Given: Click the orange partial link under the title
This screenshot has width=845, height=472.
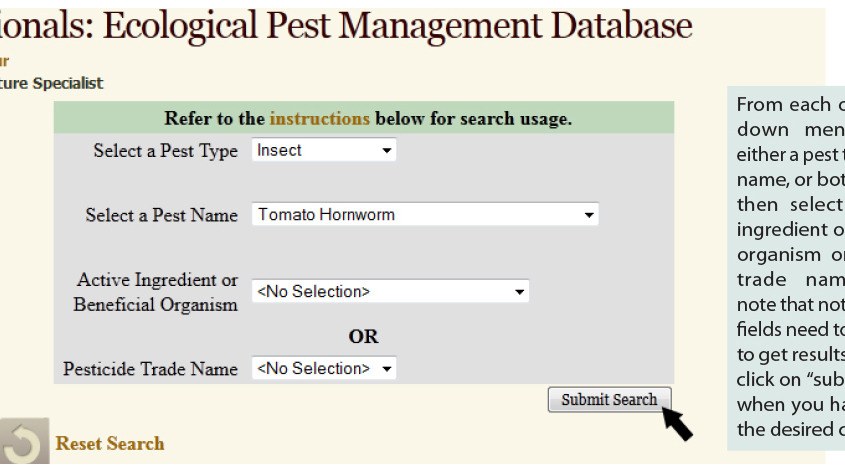Looking at the screenshot, I should coord(5,61).
